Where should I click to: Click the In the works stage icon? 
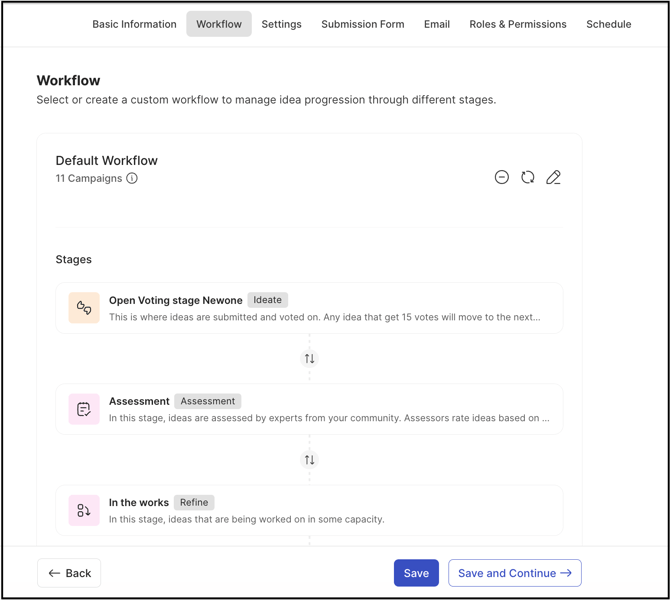tap(84, 510)
